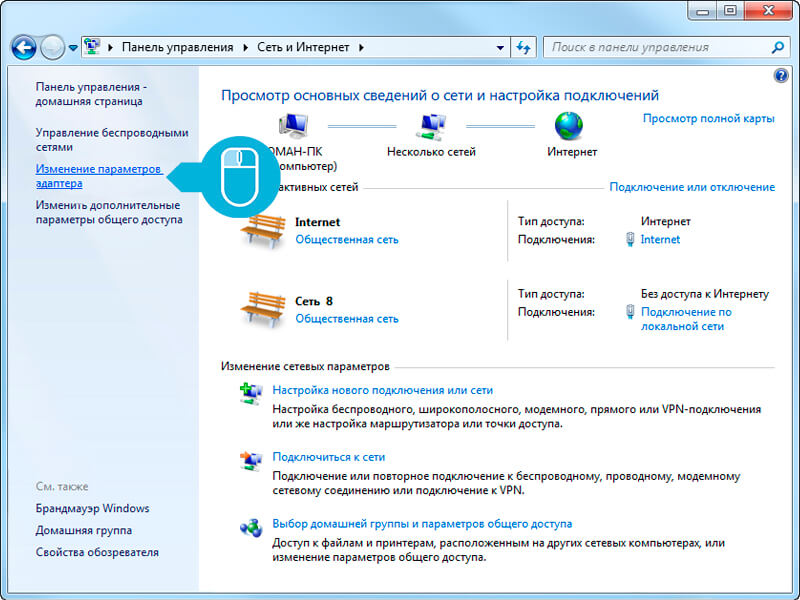The width and height of the screenshot is (800, 600).
Task: Open Help via the question mark icon
Action: point(781,76)
